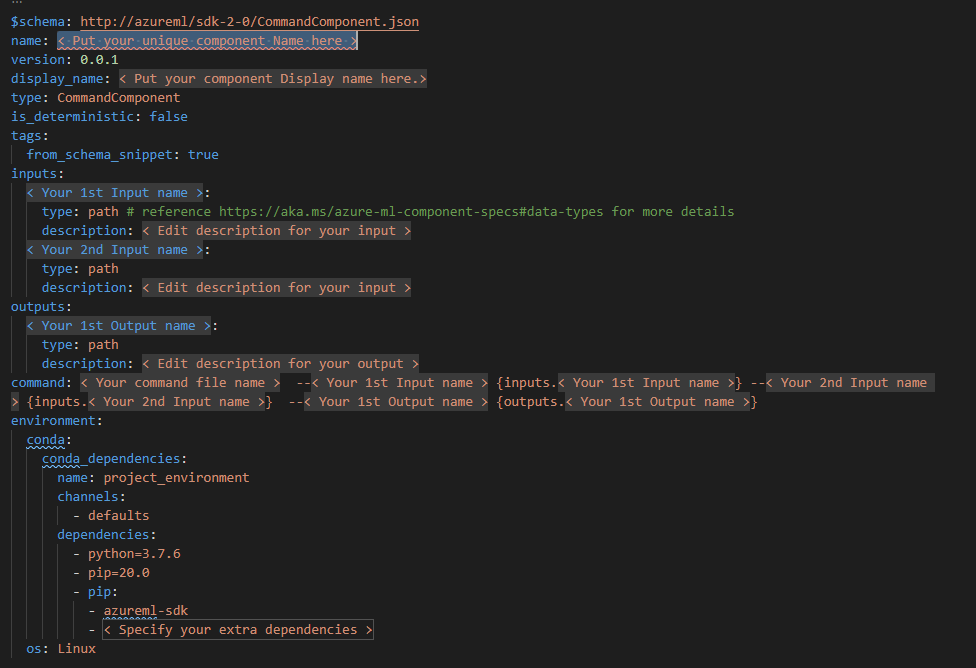Click the display_name key
The height and width of the screenshot is (668, 976).
[x=57, y=79]
